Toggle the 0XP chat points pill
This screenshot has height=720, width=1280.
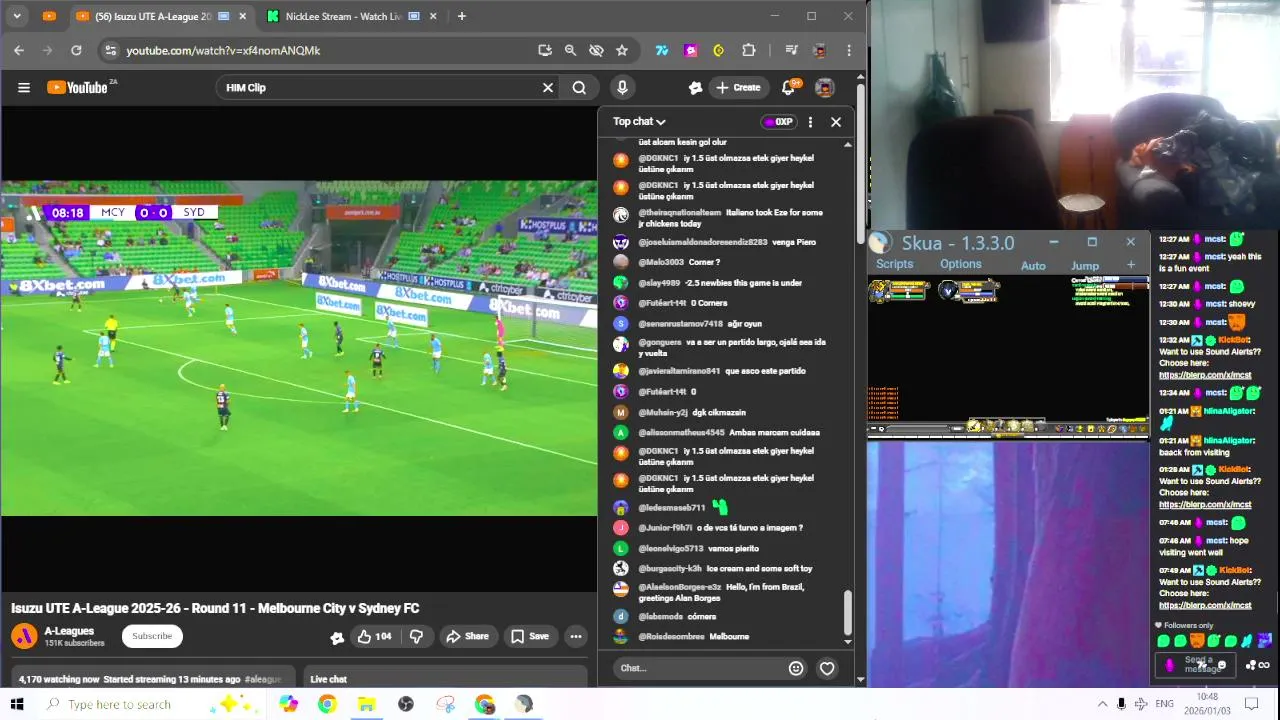coord(778,122)
